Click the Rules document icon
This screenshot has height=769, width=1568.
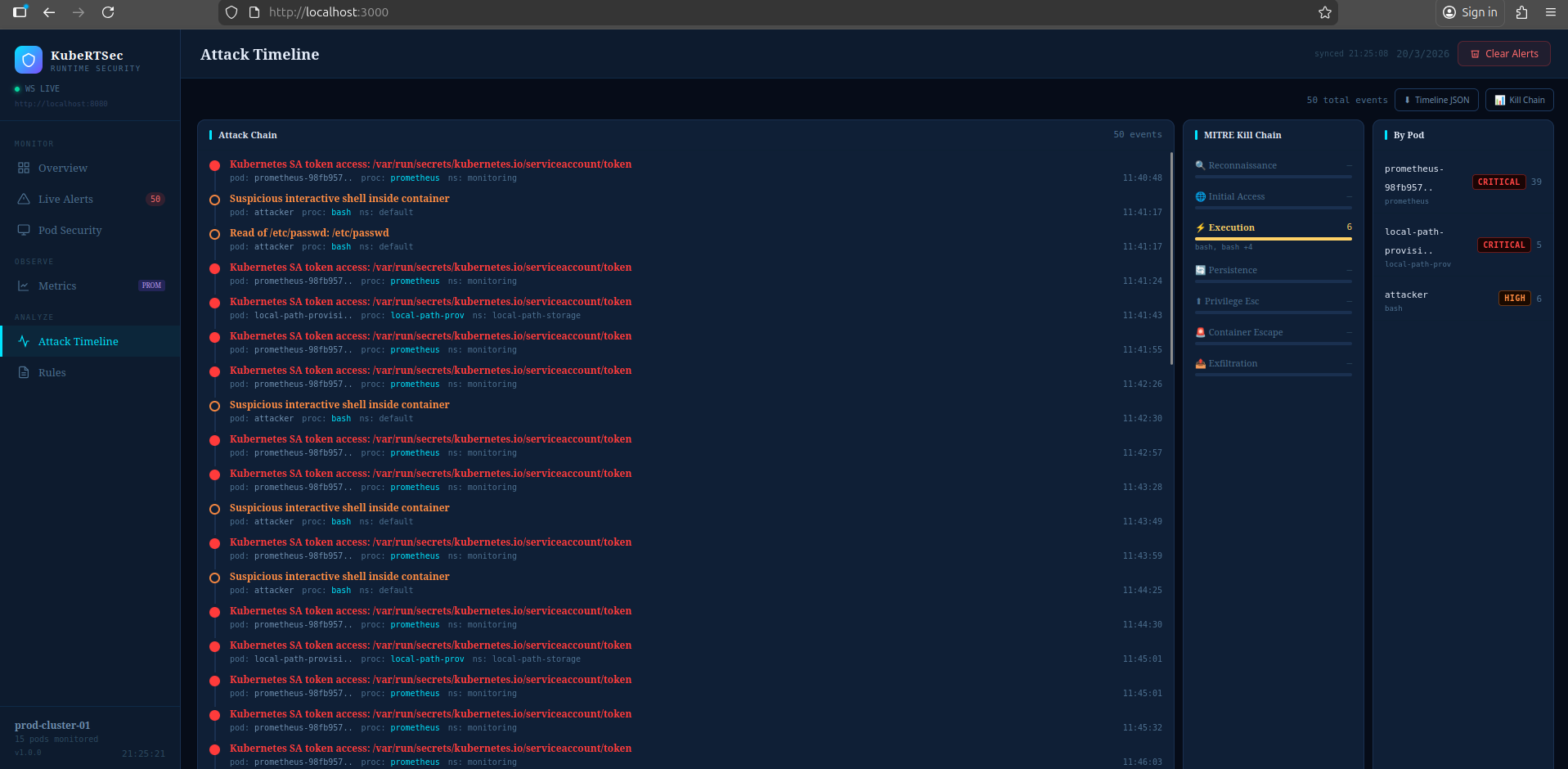(x=25, y=372)
